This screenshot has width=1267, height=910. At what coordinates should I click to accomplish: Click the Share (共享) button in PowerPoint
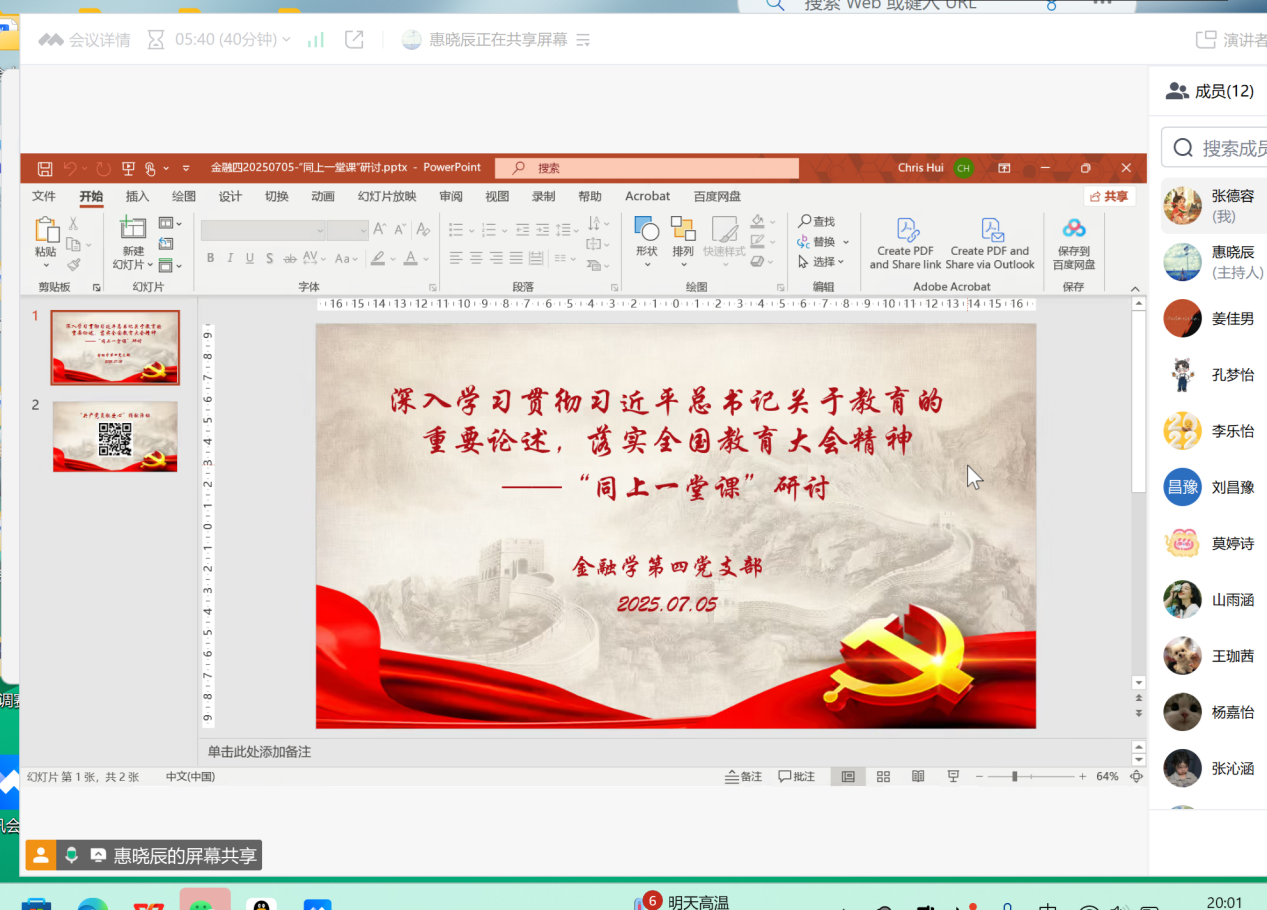click(x=1109, y=197)
